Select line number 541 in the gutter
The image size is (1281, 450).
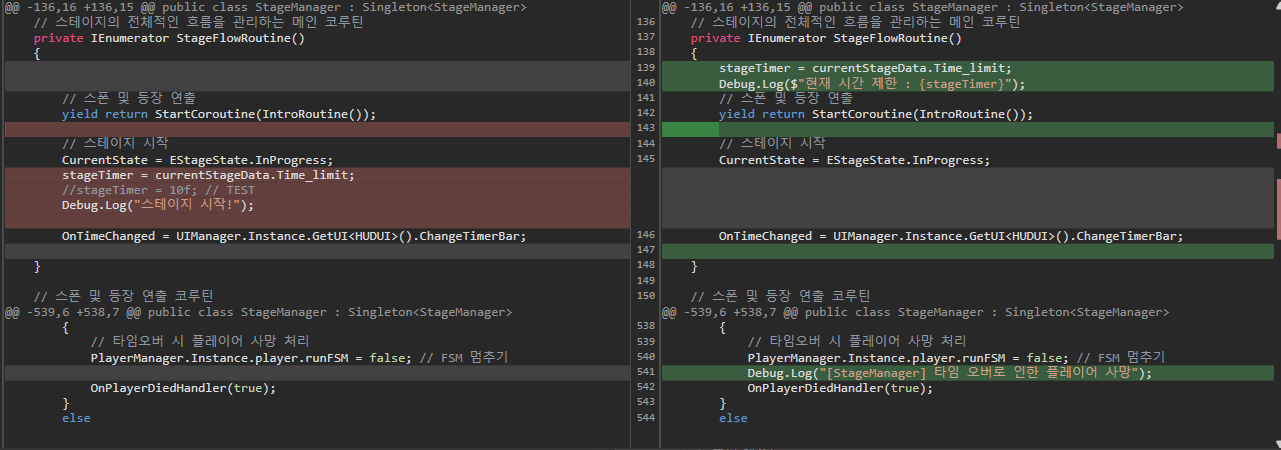[x=645, y=373]
